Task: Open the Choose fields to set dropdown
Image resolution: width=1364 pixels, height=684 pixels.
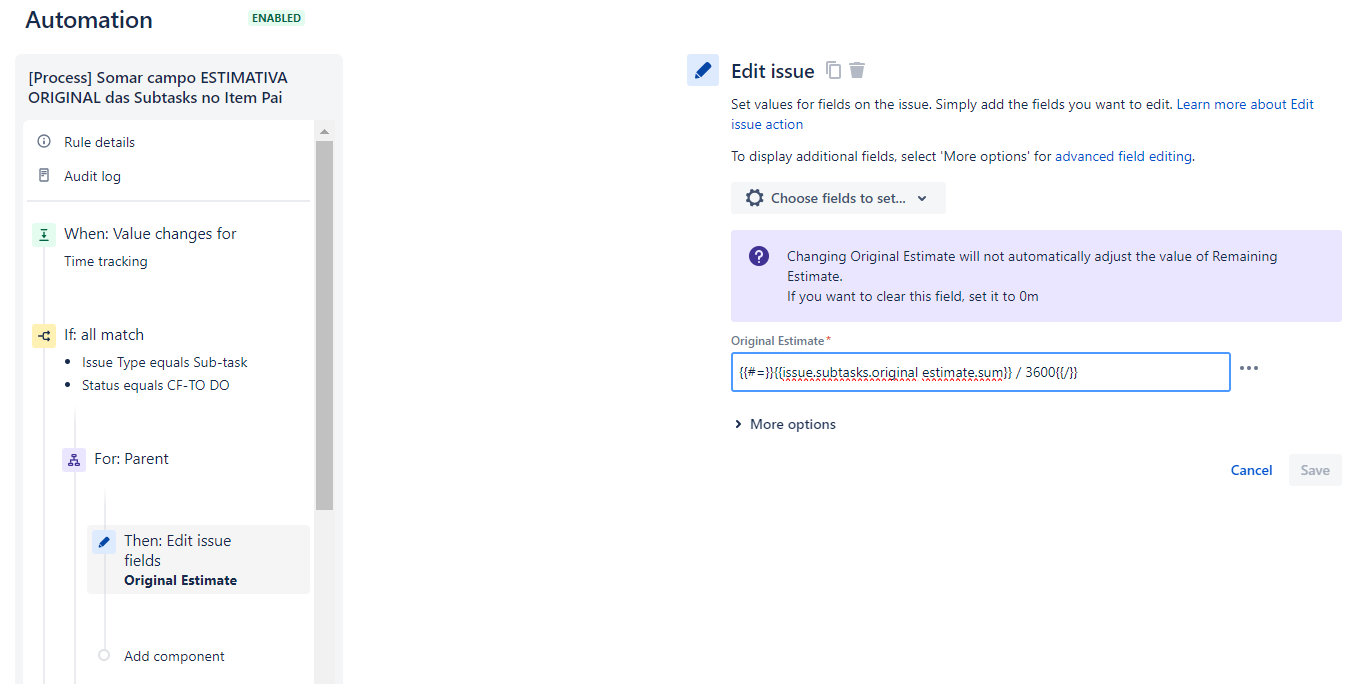Action: click(838, 198)
